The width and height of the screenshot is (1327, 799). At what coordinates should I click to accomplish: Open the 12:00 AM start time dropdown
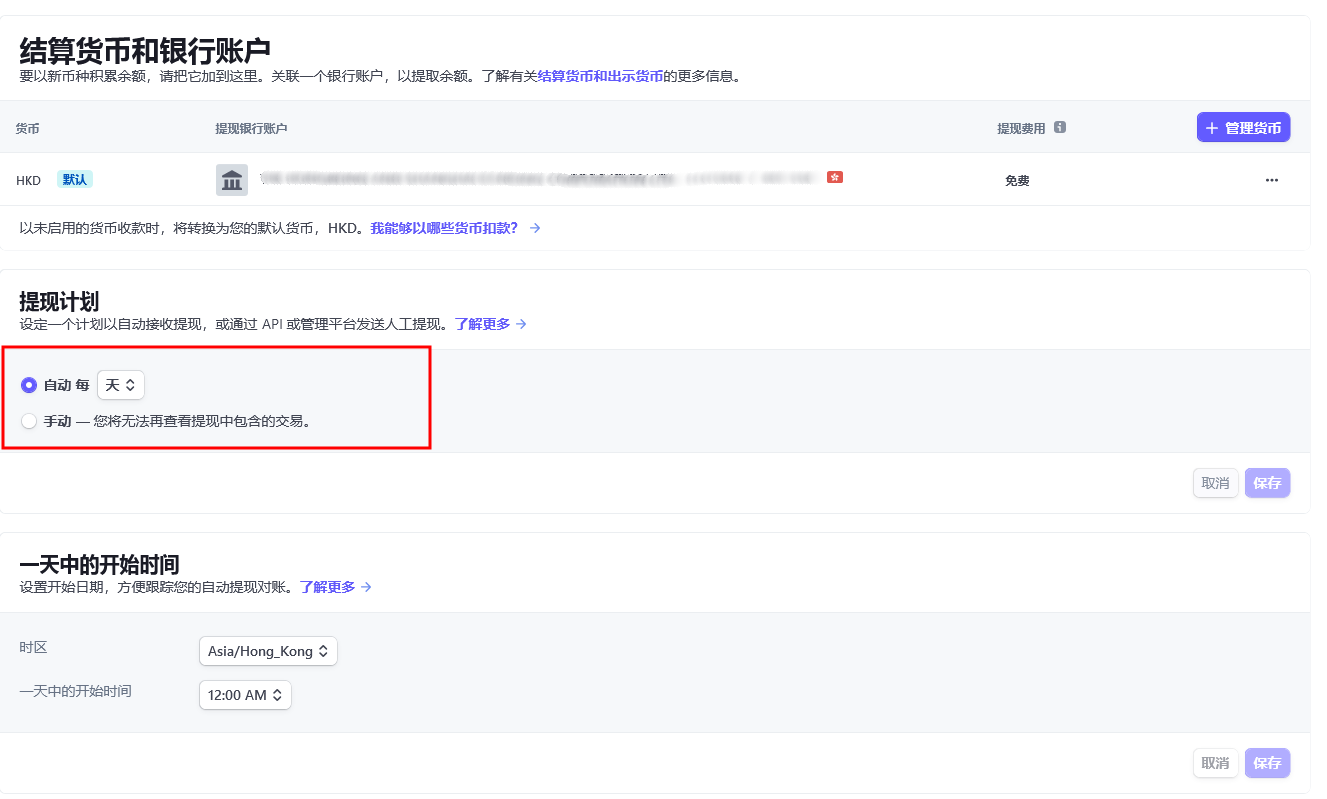[245, 695]
